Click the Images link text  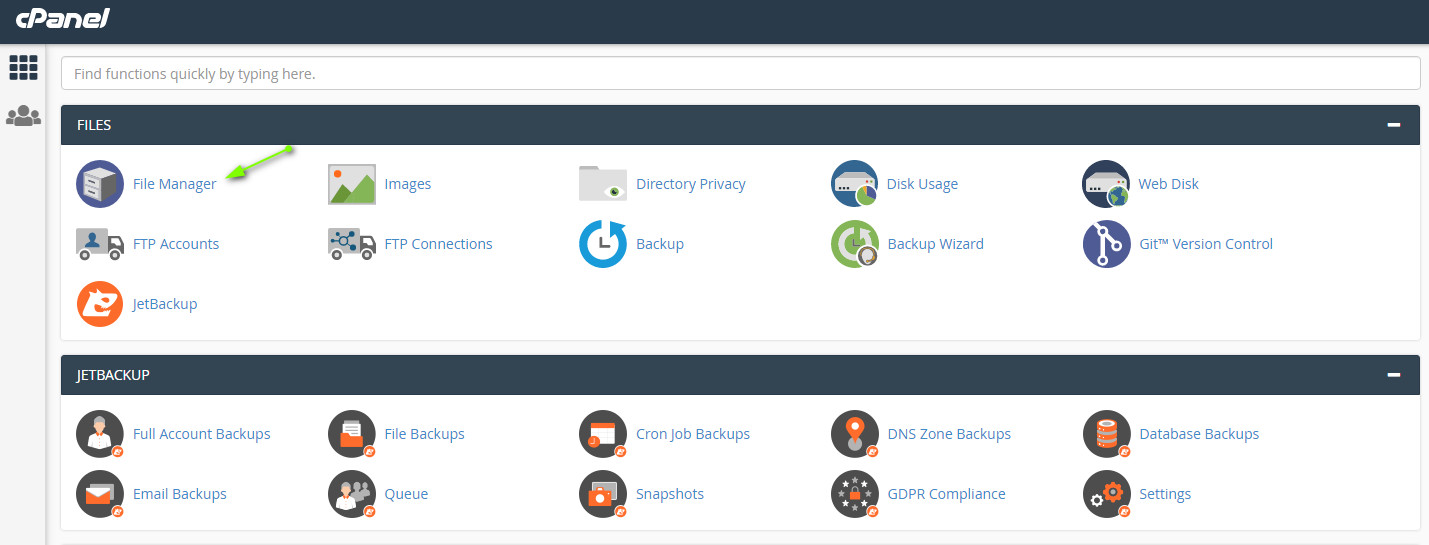(x=408, y=184)
